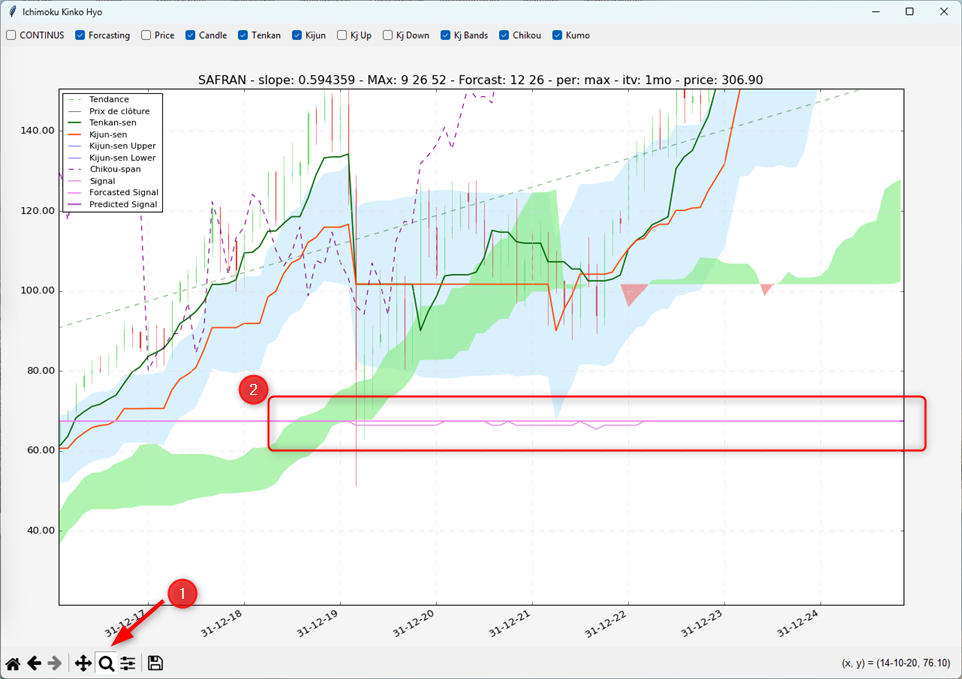
Task: Go back to previous view arrow
Action: 34,663
